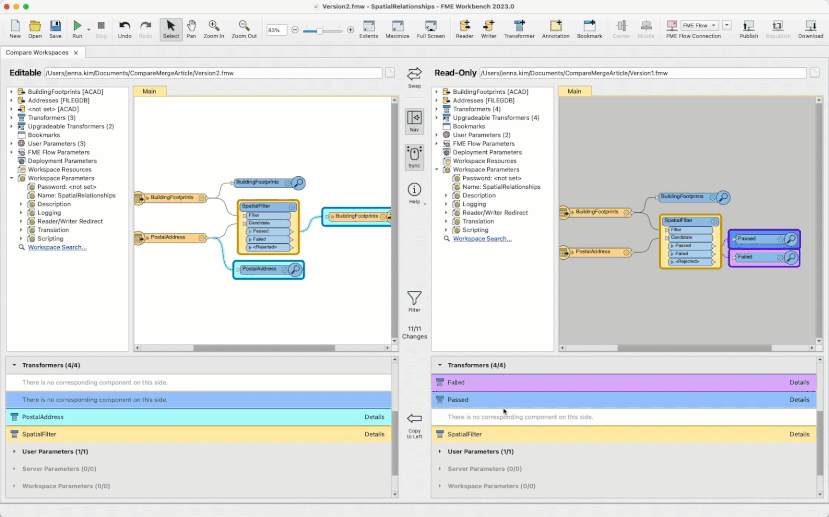Open Details for PostalAddress row
The image size is (829, 517).
(374, 417)
